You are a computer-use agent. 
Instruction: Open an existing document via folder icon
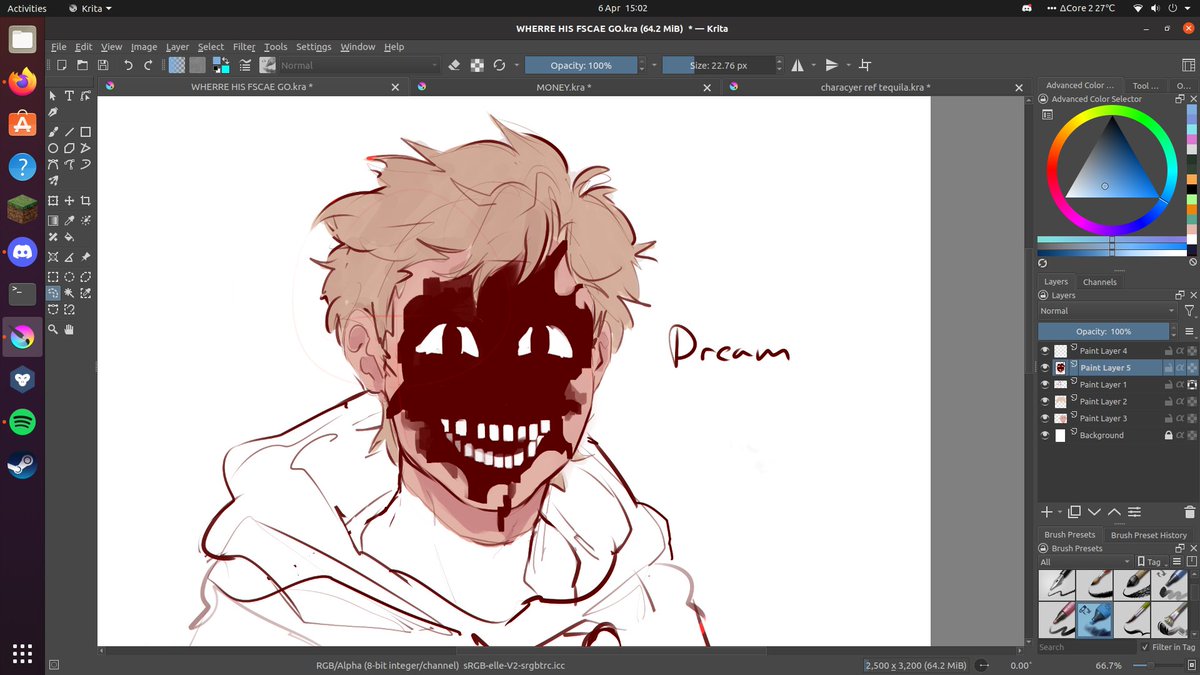tap(82, 65)
